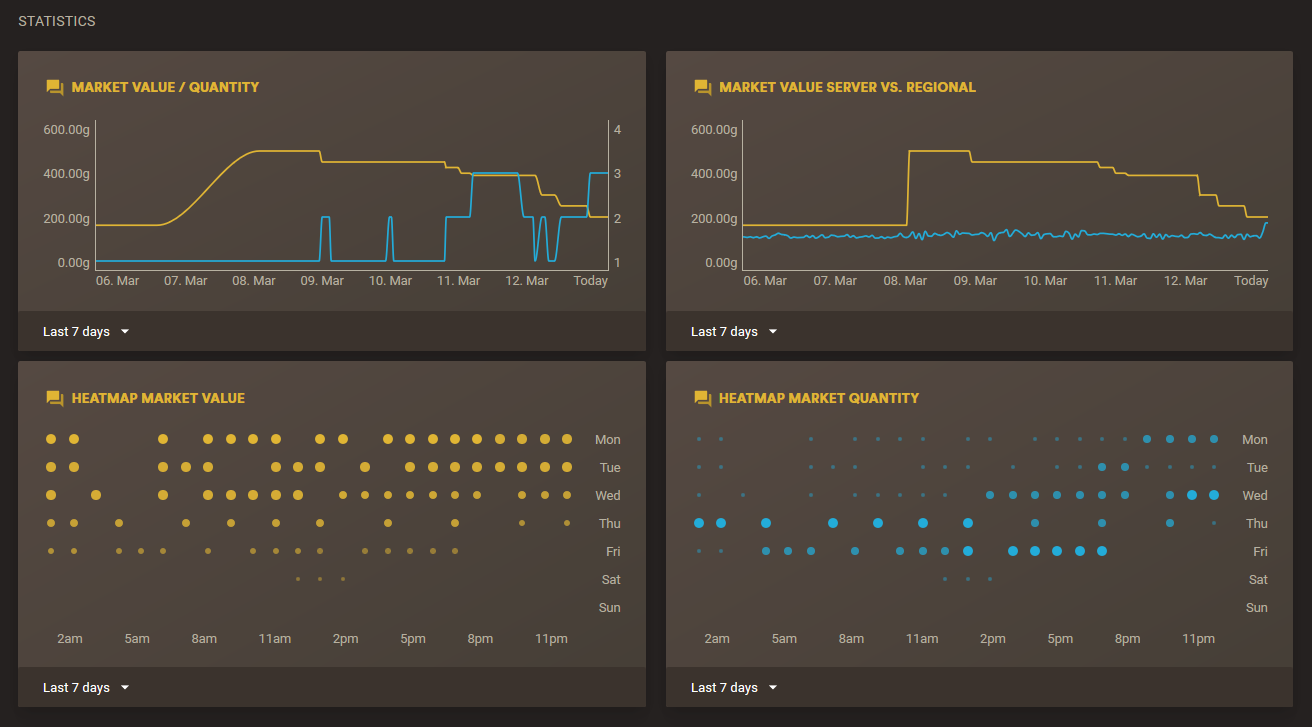Click the 5am hour label in Heatmap Market Quantity

tap(785, 639)
